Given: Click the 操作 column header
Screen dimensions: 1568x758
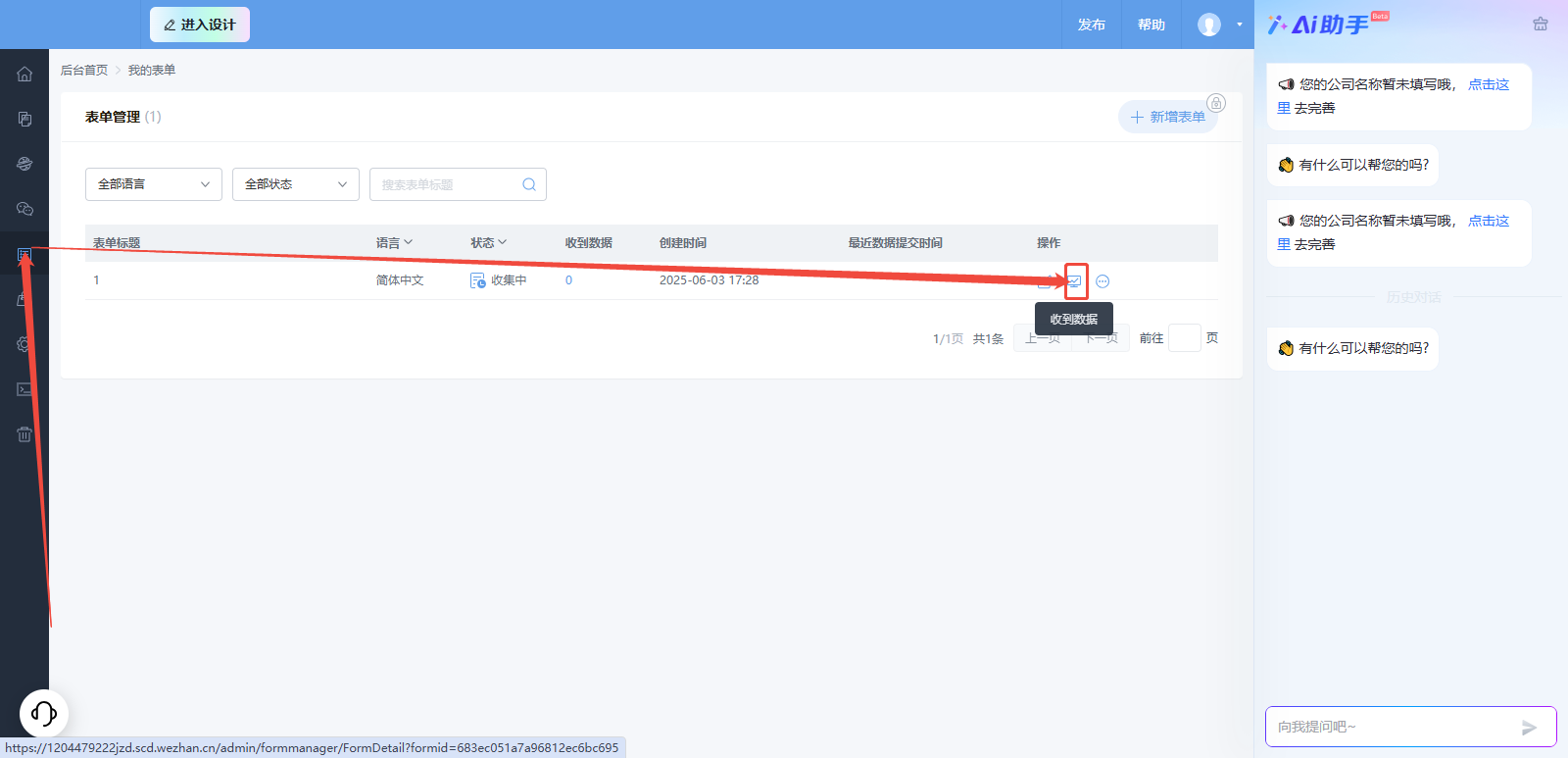Looking at the screenshot, I should pos(1049,243).
